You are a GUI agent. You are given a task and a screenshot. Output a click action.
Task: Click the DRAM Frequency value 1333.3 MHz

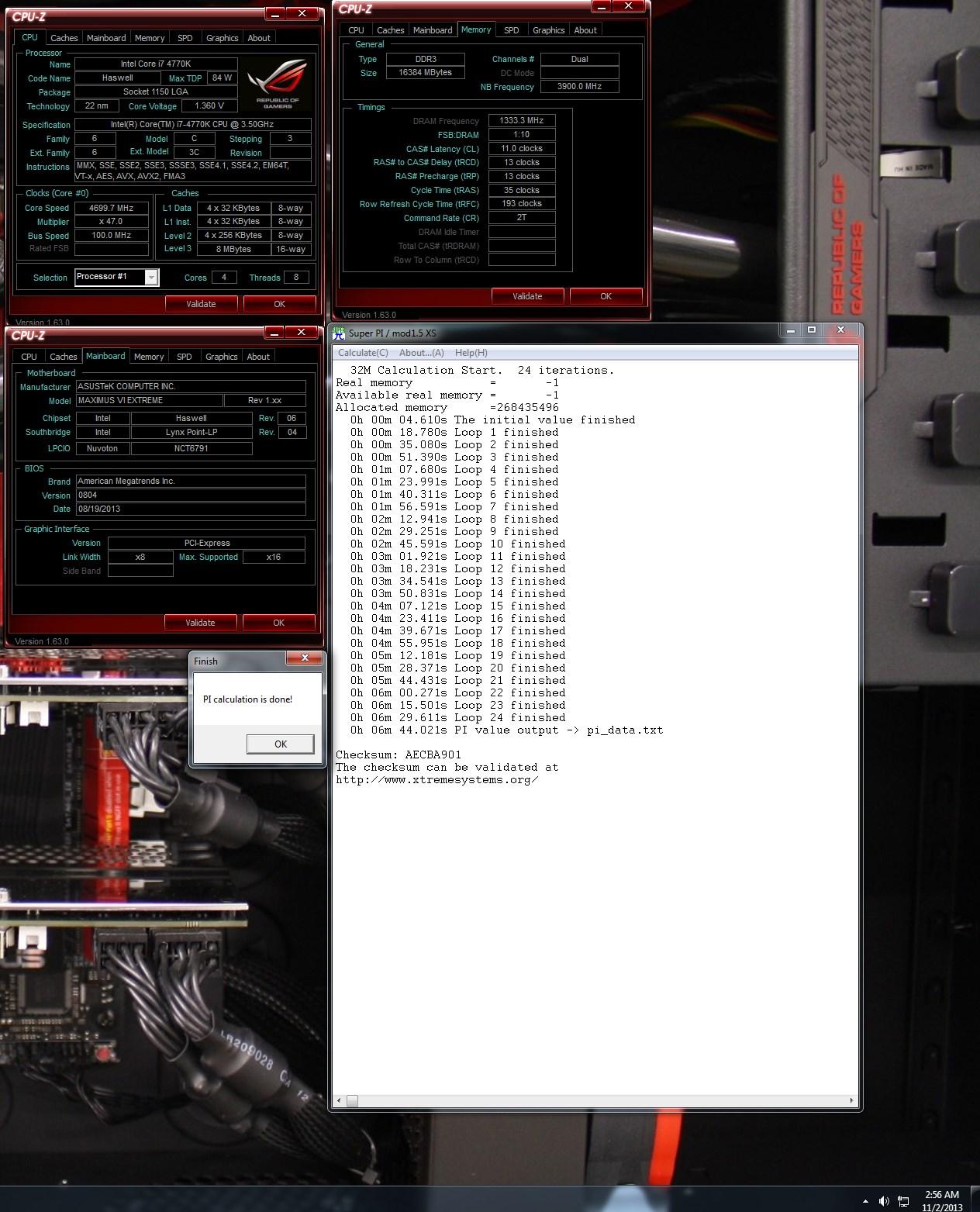tap(522, 120)
